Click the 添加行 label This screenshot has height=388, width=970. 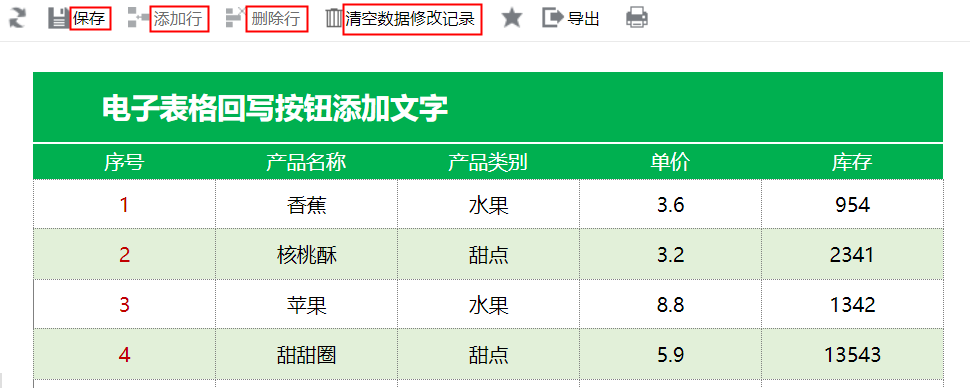pyautogui.click(x=179, y=19)
